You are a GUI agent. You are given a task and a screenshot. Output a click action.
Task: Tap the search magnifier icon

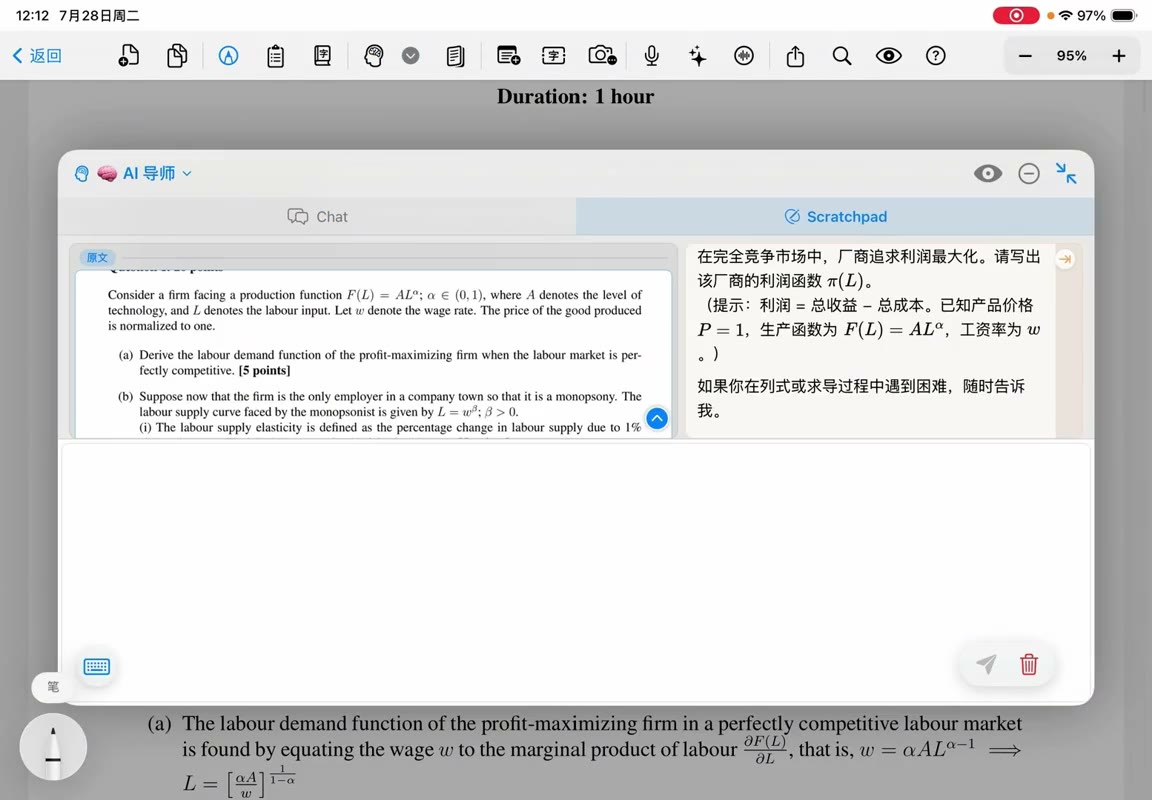842,56
